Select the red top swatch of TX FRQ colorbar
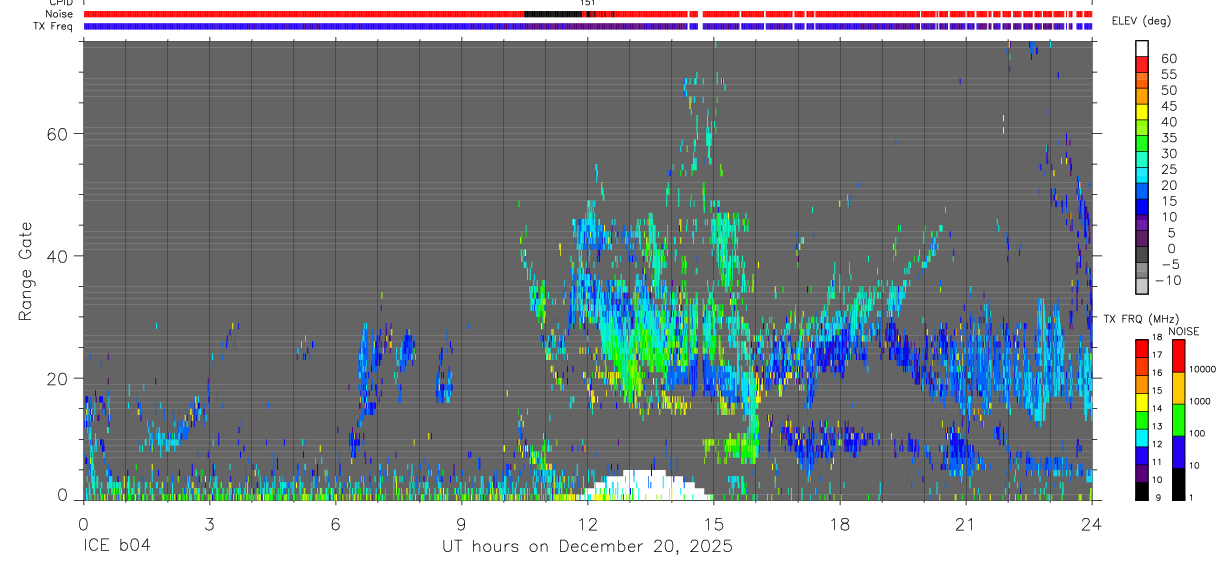This screenshot has height=567, width=1228. click(1142, 348)
